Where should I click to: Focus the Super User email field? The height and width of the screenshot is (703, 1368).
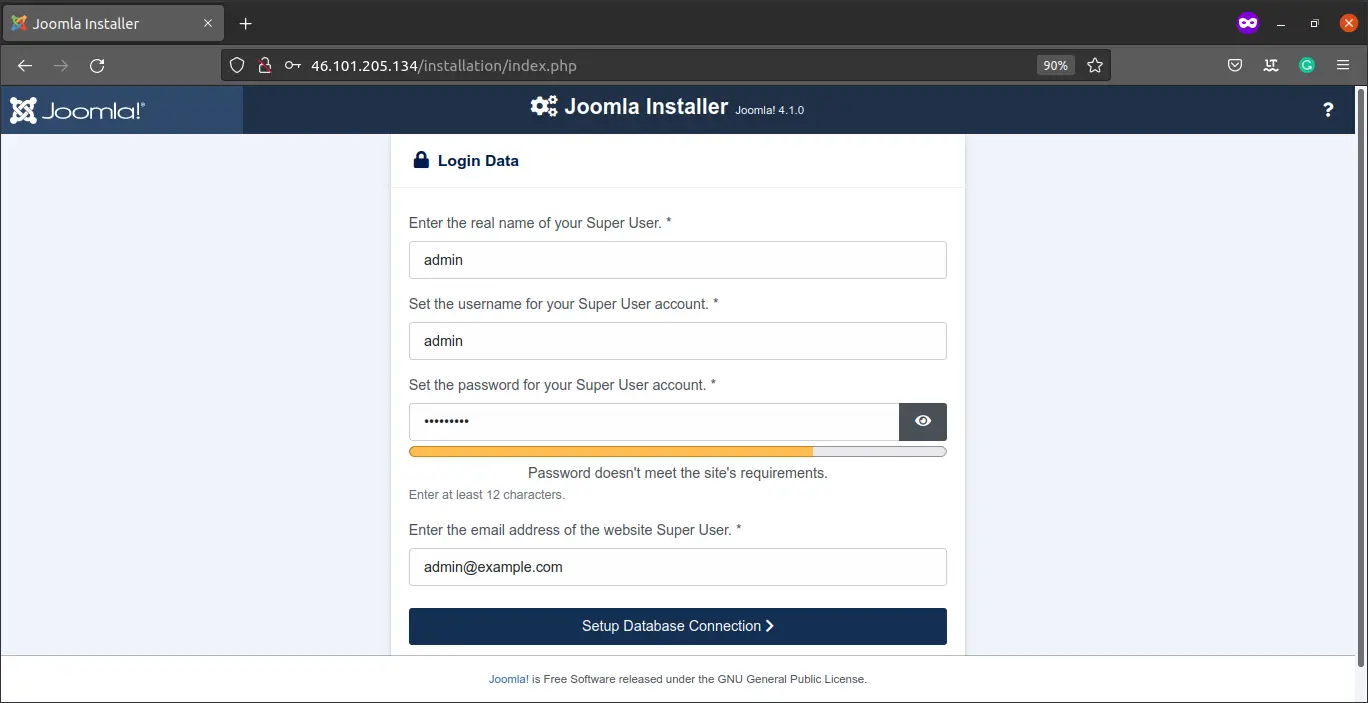(678, 567)
